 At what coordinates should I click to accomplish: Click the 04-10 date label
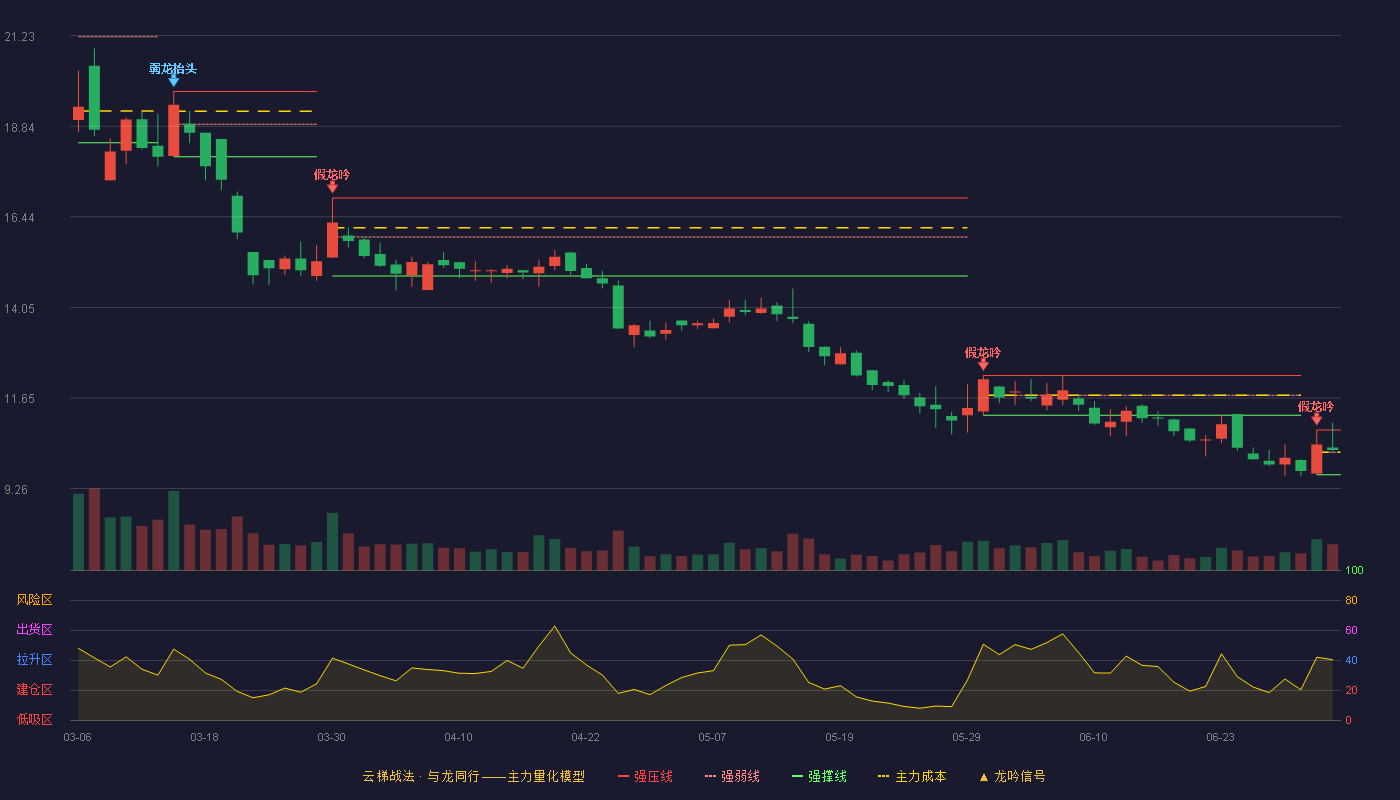(x=458, y=737)
